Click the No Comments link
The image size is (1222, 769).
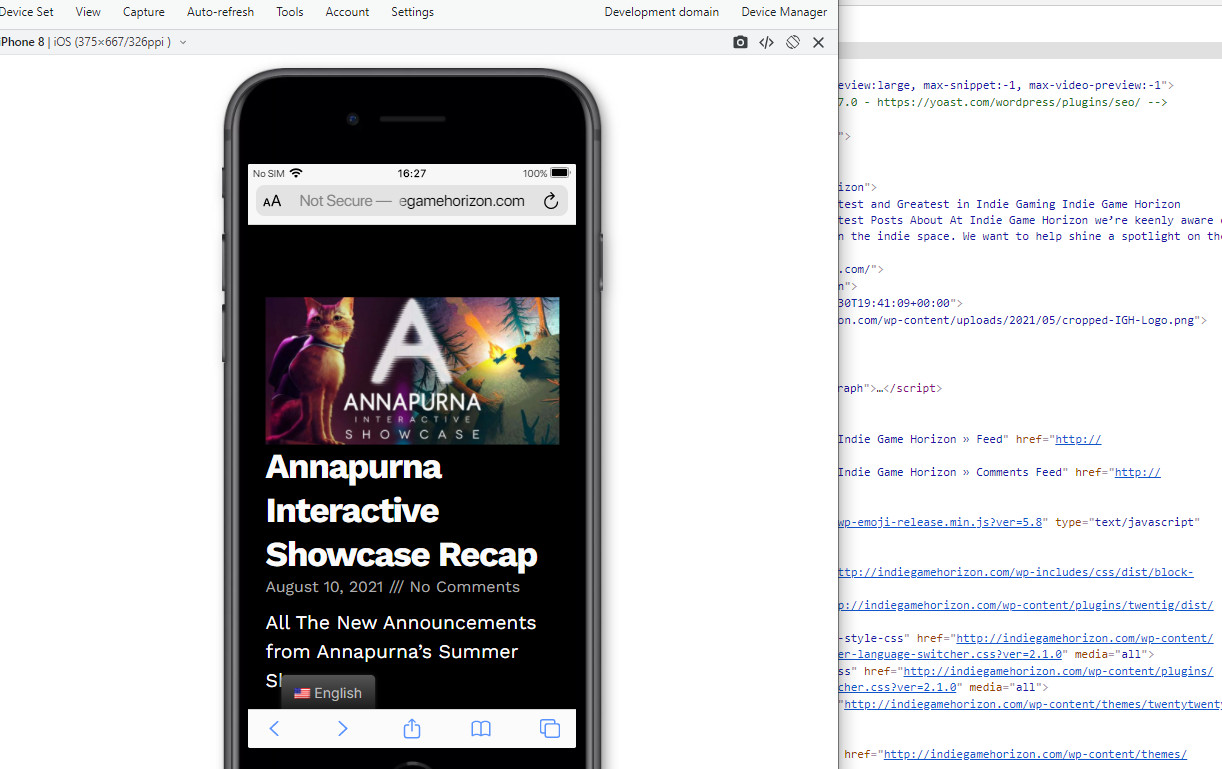pyautogui.click(x=464, y=587)
